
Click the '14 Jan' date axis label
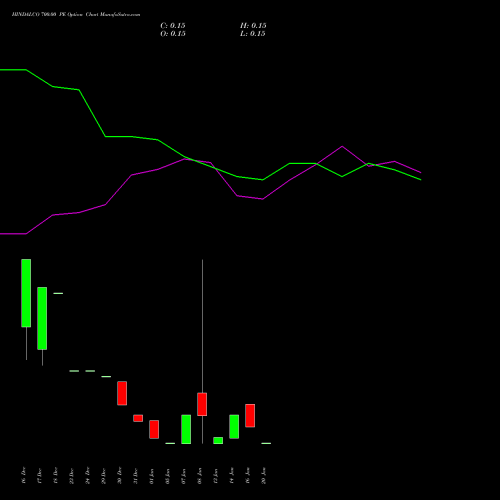tap(232, 476)
